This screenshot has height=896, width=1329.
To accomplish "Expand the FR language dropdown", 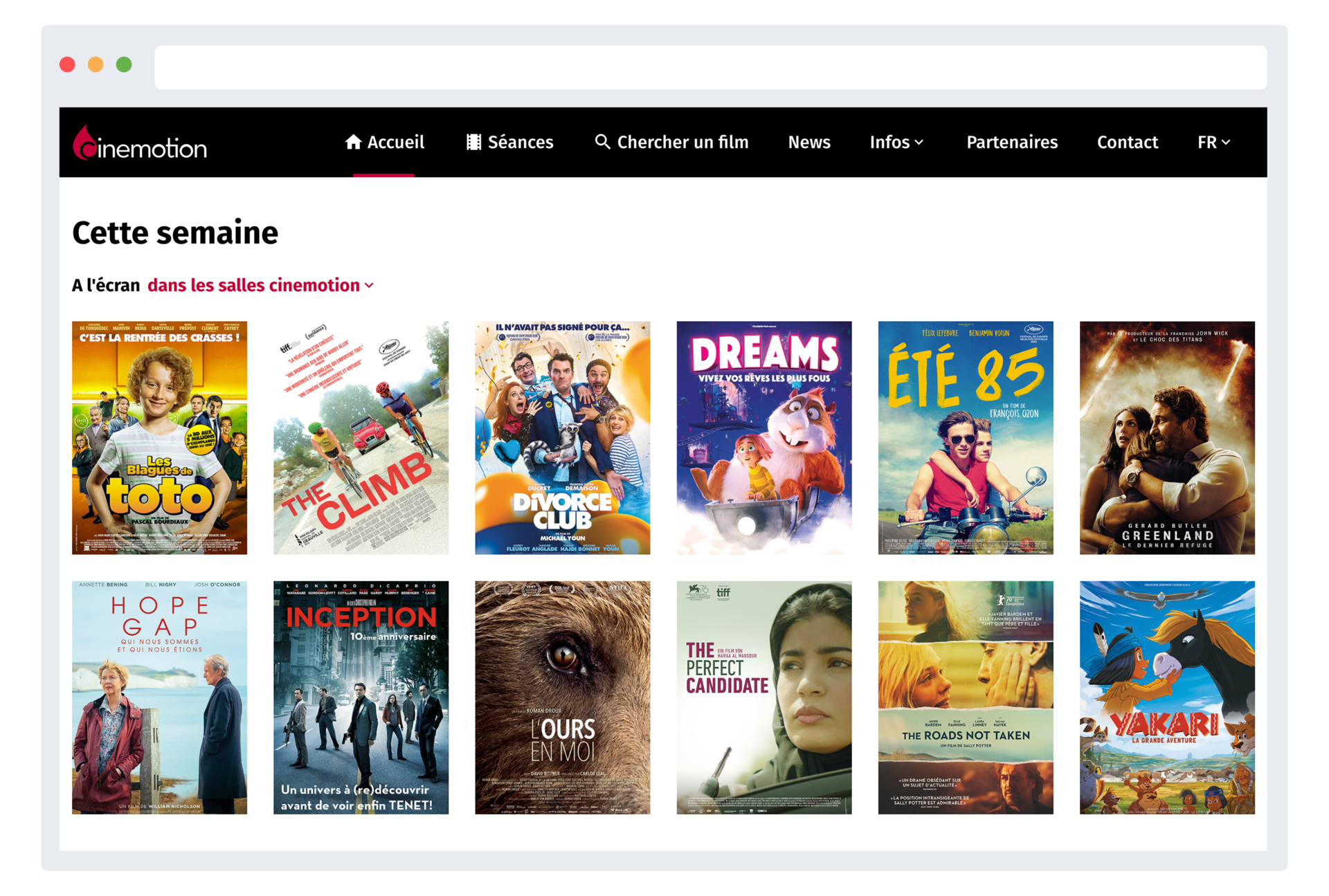I will point(1213,142).
